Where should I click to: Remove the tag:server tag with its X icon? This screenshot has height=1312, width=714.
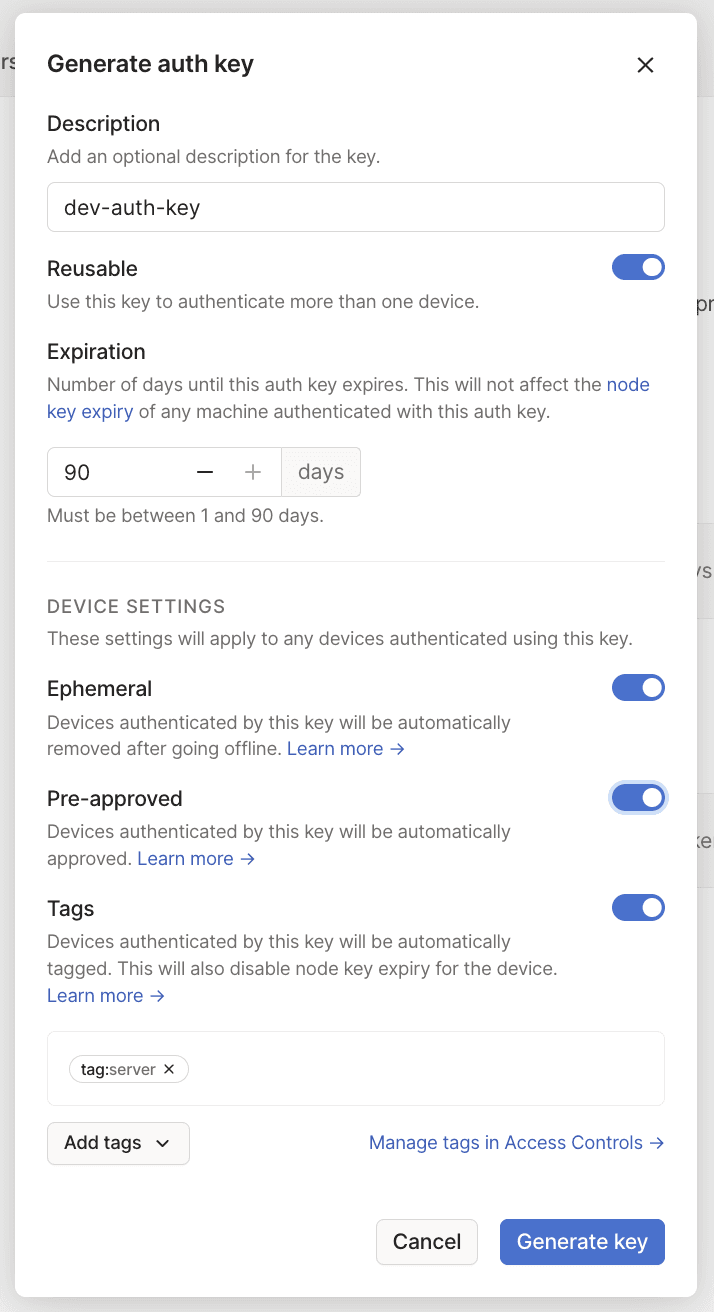click(x=169, y=1068)
